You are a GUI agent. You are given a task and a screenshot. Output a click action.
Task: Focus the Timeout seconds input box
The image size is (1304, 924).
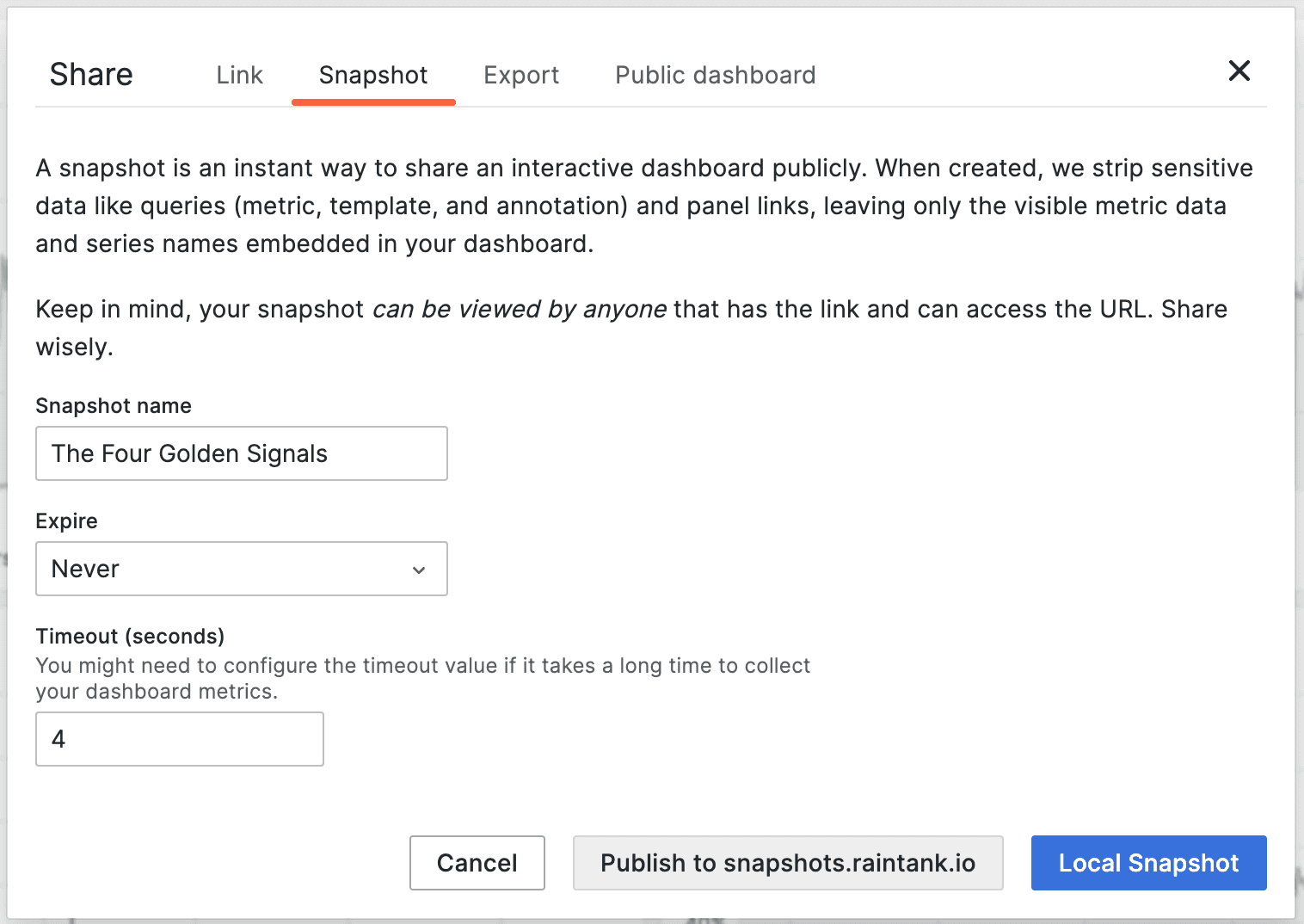click(x=179, y=739)
